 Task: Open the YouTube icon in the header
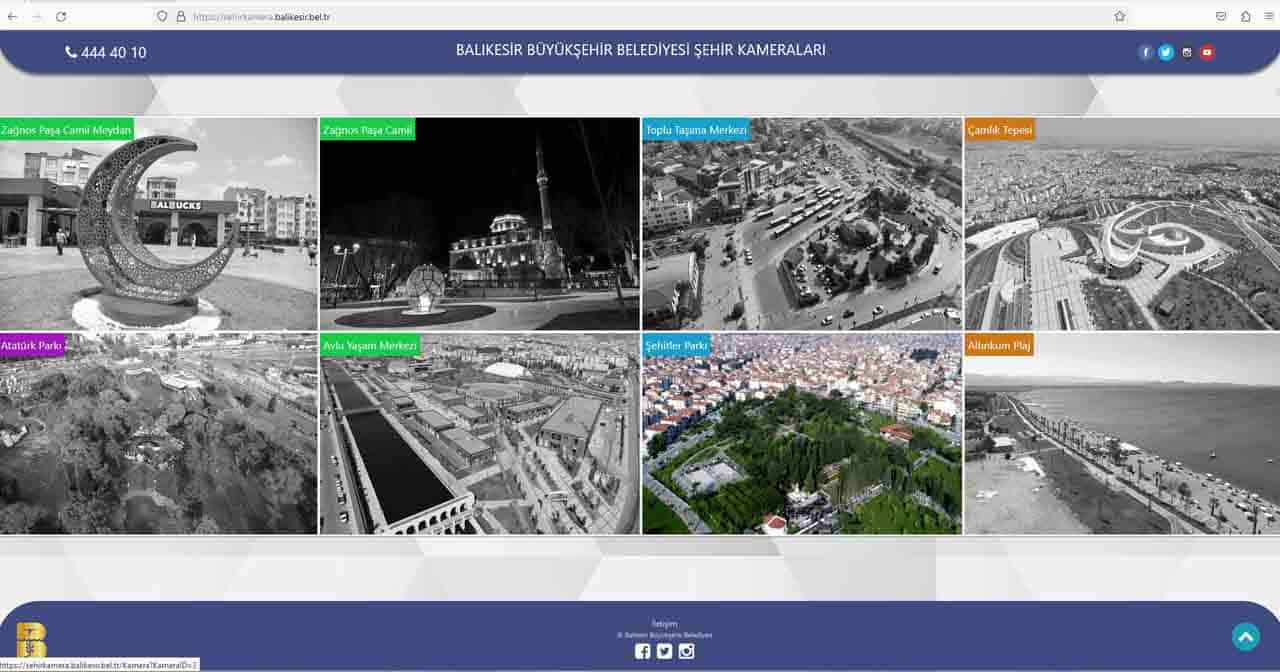[x=1207, y=53]
